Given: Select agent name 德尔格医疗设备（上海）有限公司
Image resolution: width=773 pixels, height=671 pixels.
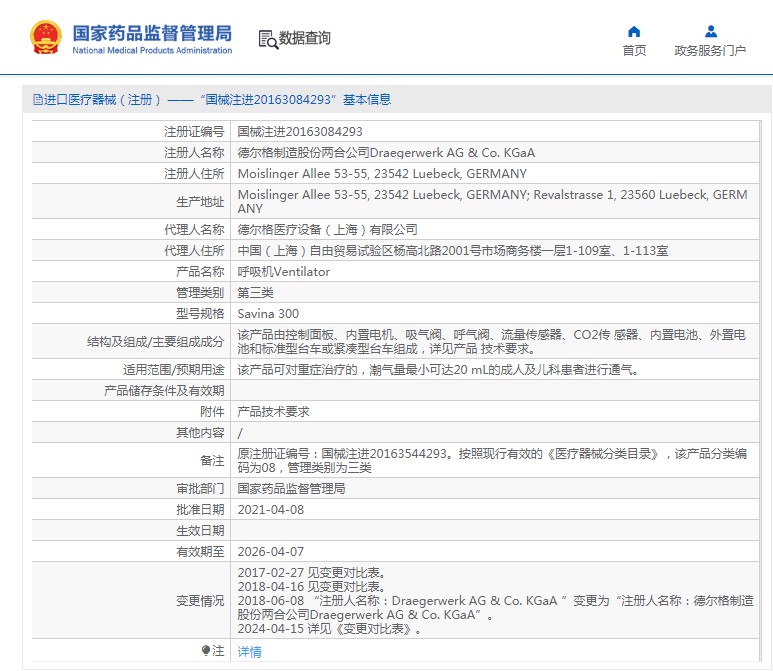Looking at the screenshot, I should [327, 230].
